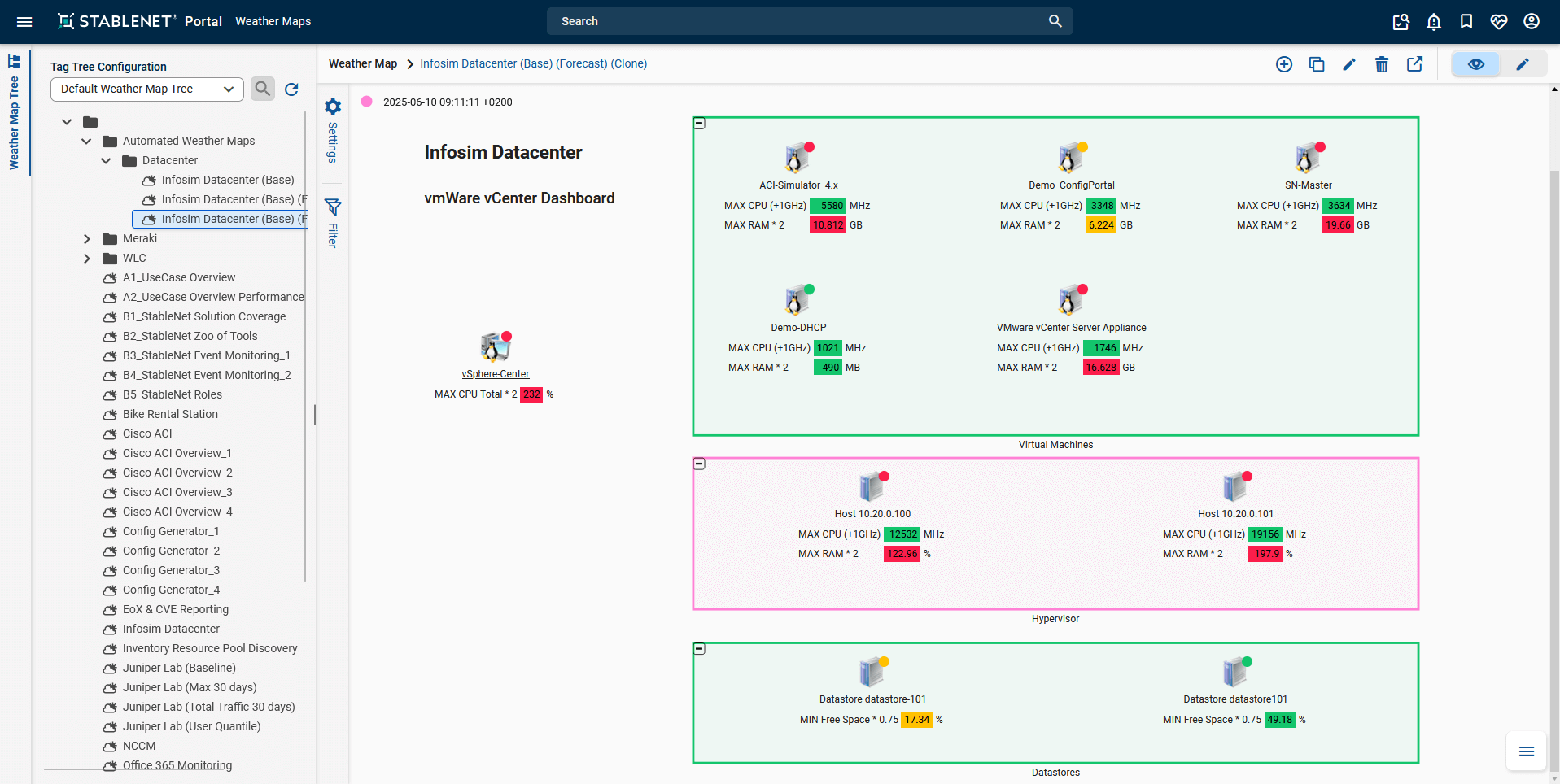The height and width of the screenshot is (784, 1560).
Task: Collapse the Datastores group box
Action: [699, 649]
